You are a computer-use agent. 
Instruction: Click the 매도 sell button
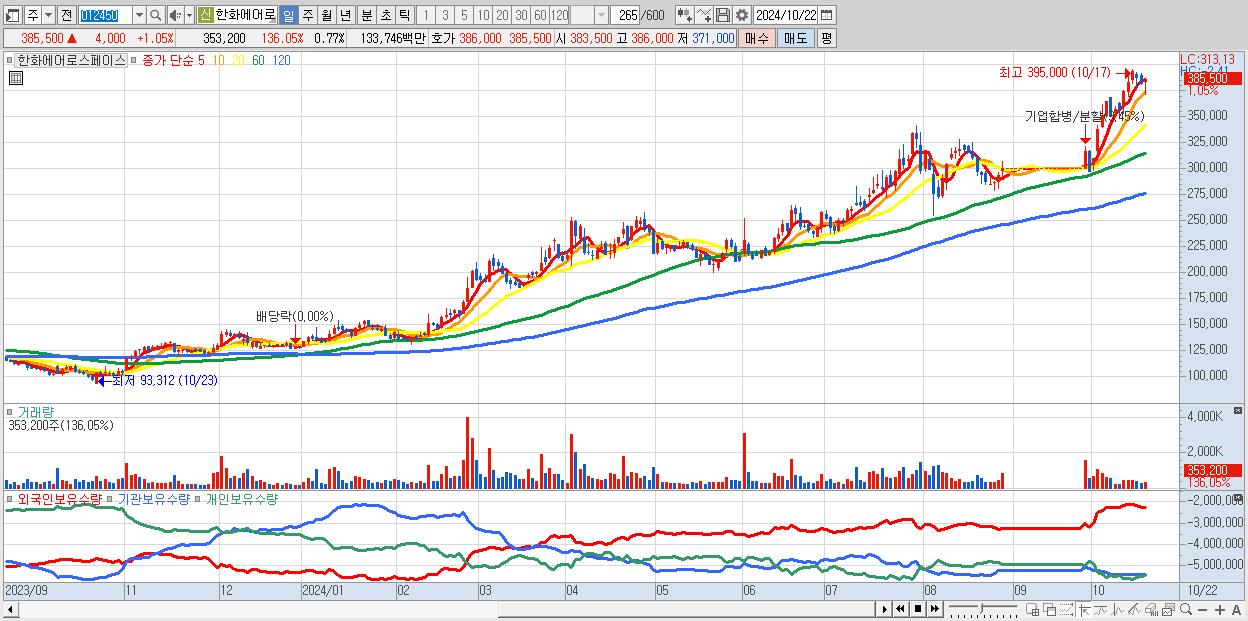[796, 38]
